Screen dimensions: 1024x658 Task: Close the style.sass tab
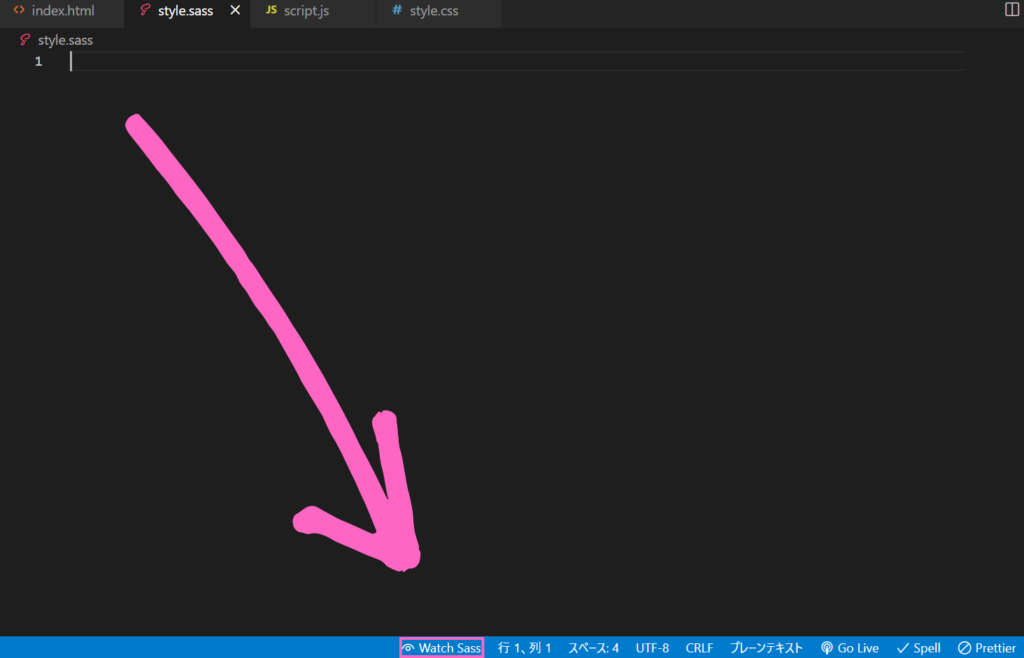point(235,11)
